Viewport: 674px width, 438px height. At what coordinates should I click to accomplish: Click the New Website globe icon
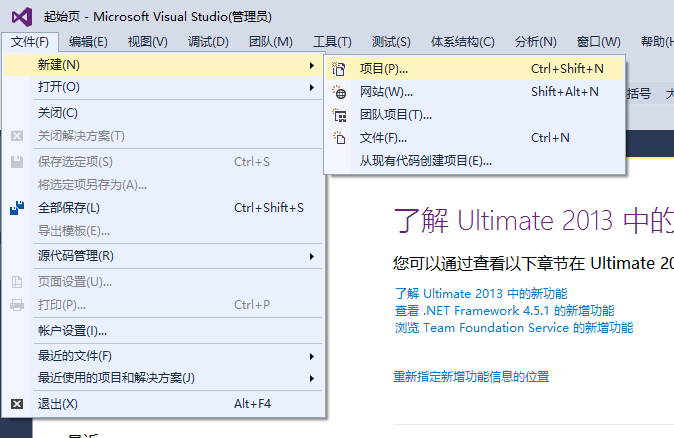(x=339, y=92)
